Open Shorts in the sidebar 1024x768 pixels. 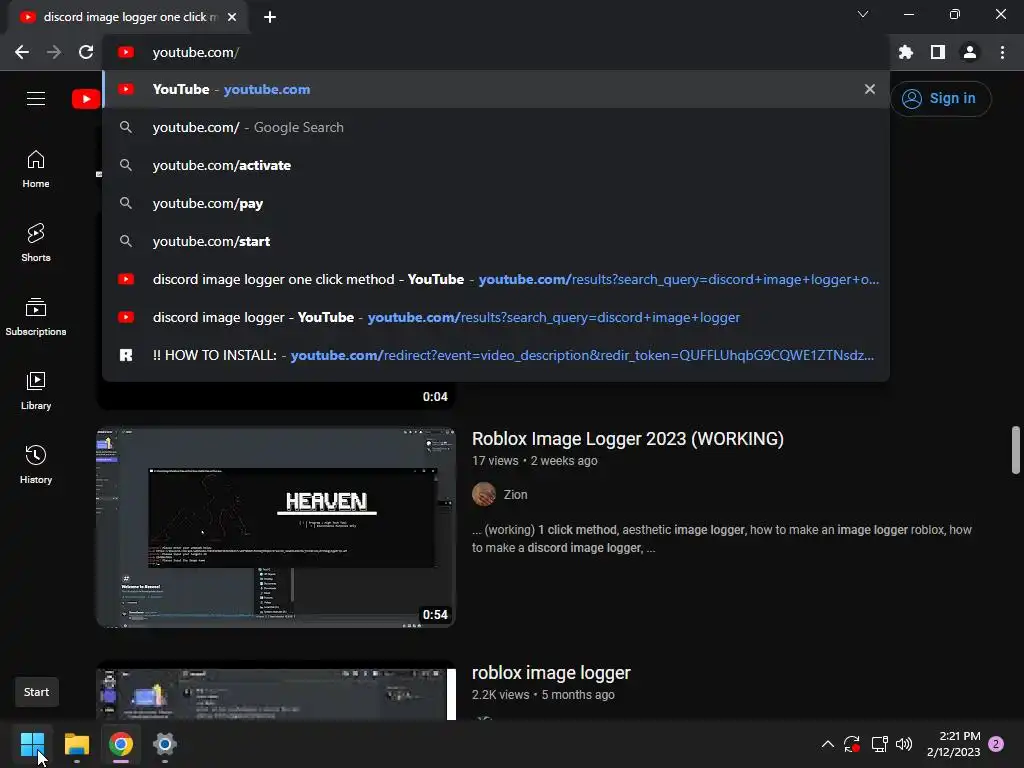(36, 243)
